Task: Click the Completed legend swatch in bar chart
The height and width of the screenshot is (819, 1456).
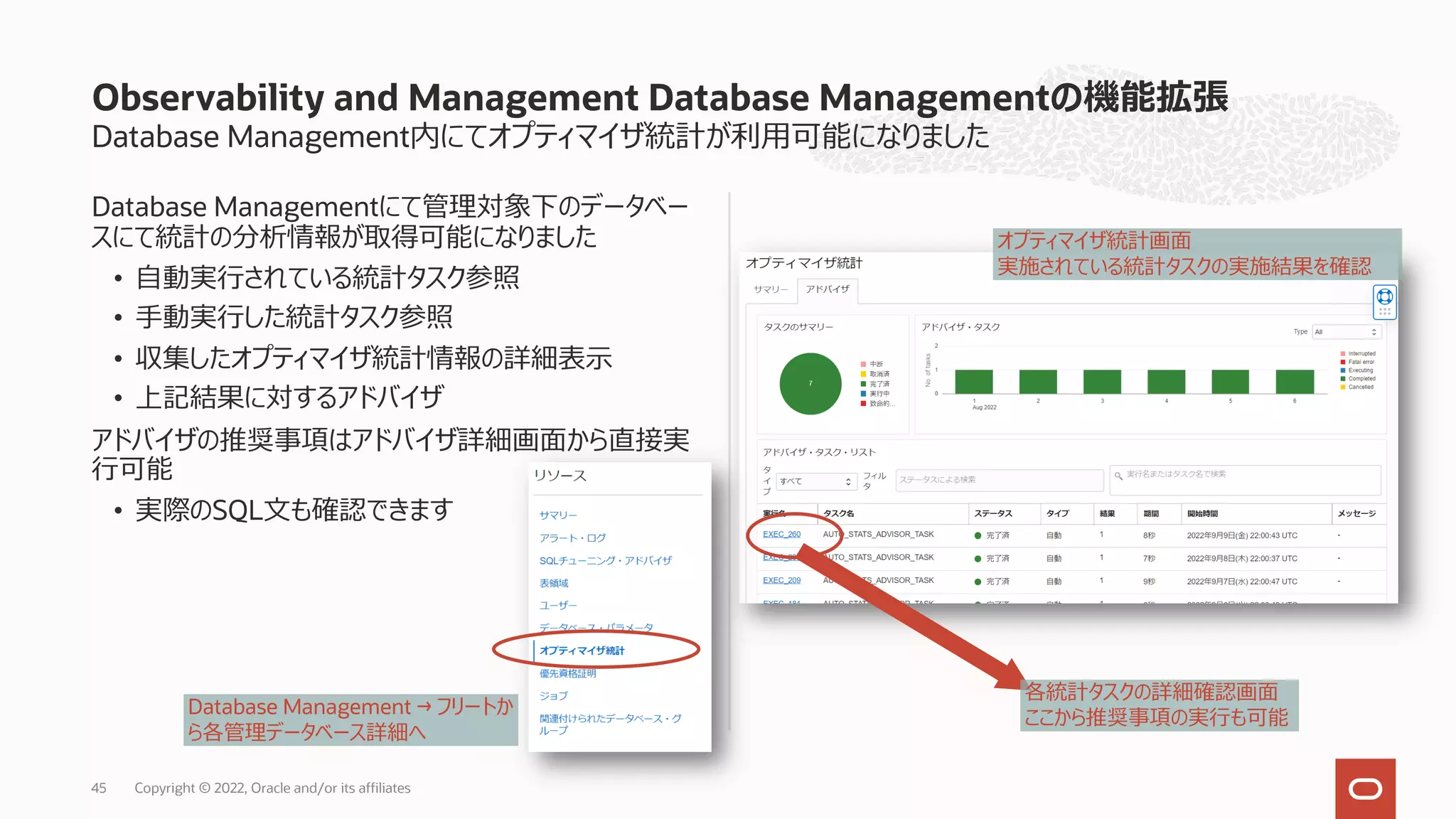Action: [1343, 379]
